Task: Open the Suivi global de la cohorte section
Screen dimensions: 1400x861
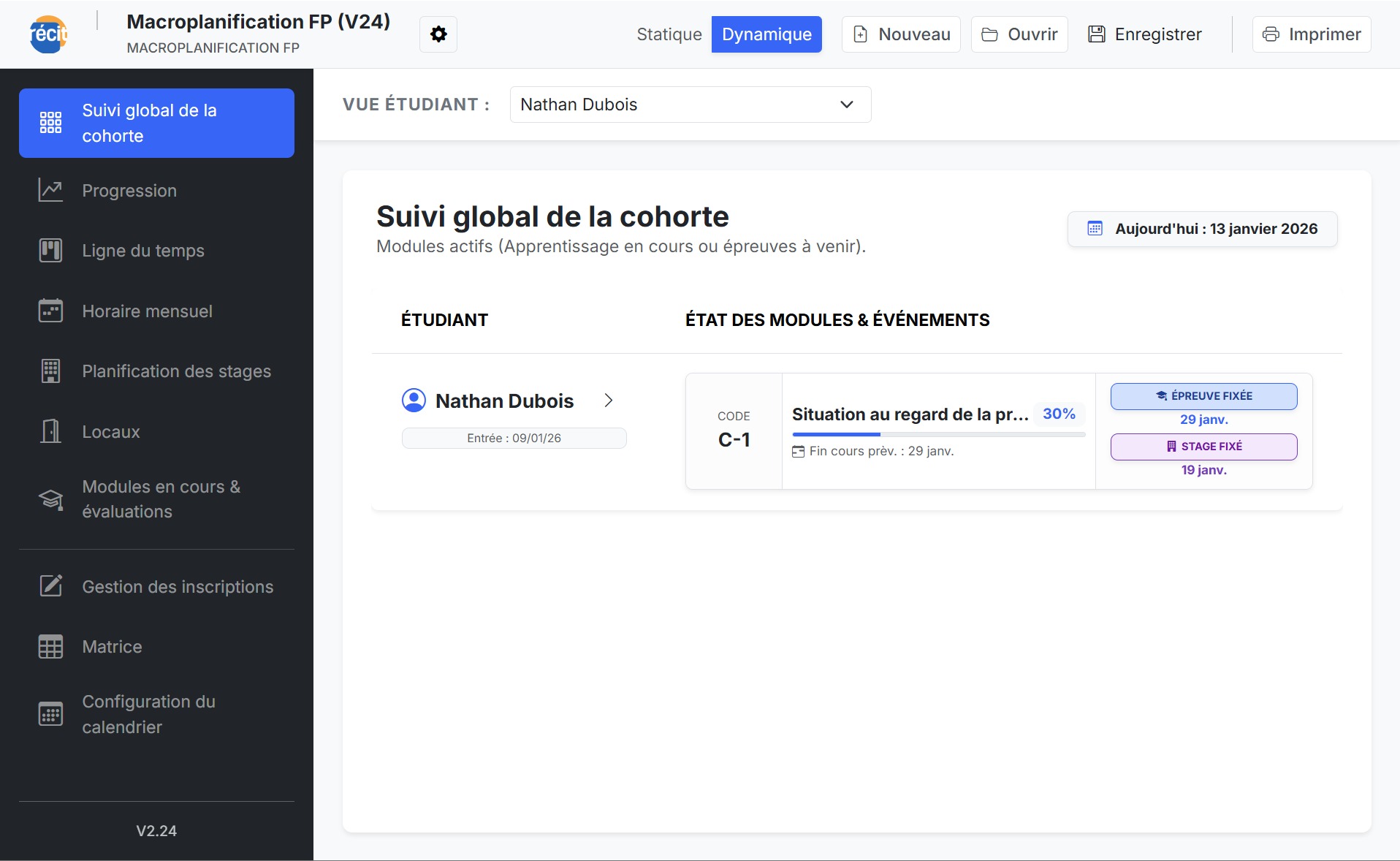Action: (x=156, y=123)
